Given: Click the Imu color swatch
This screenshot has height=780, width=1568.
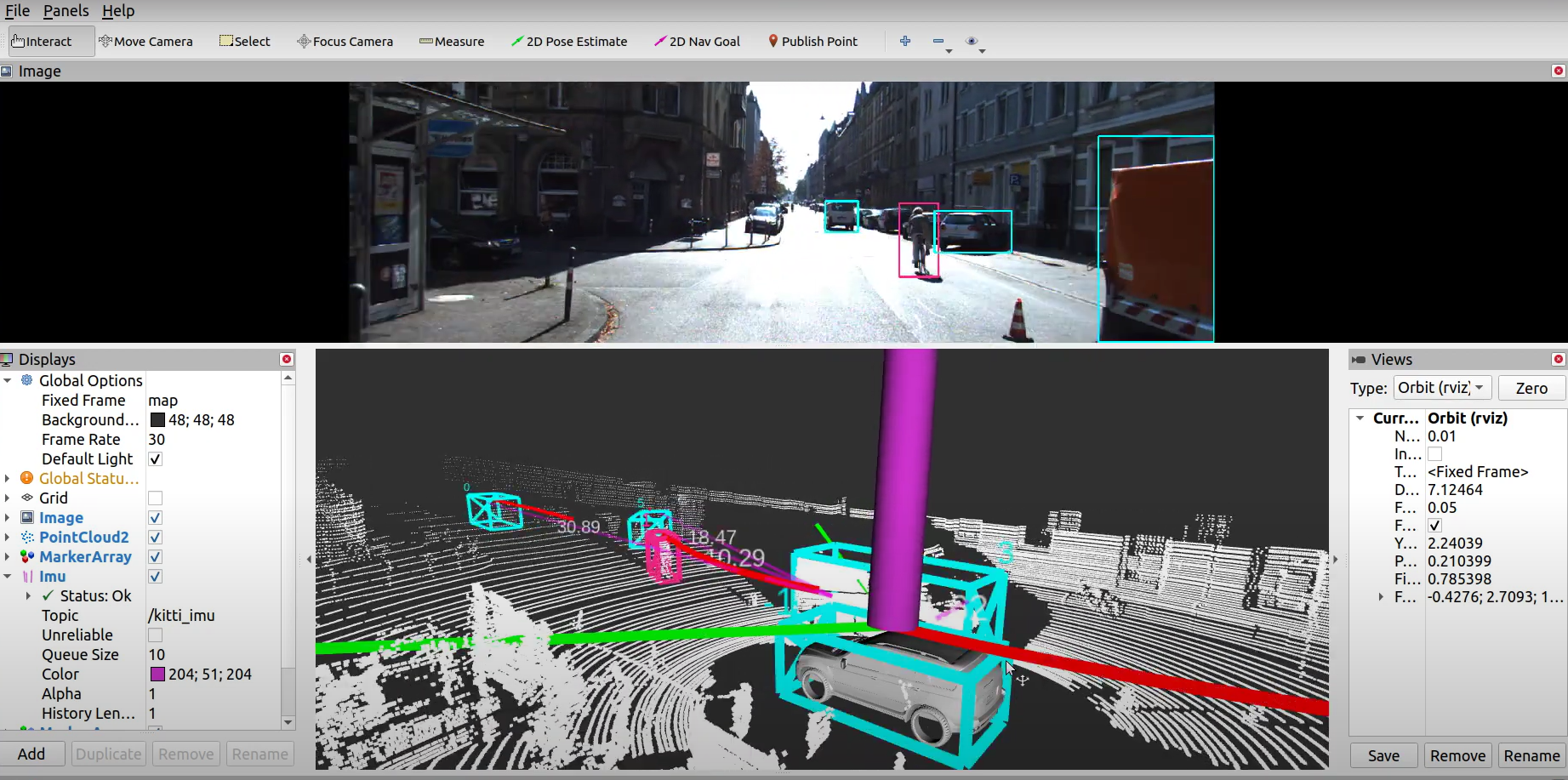Looking at the screenshot, I should click(x=157, y=675).
